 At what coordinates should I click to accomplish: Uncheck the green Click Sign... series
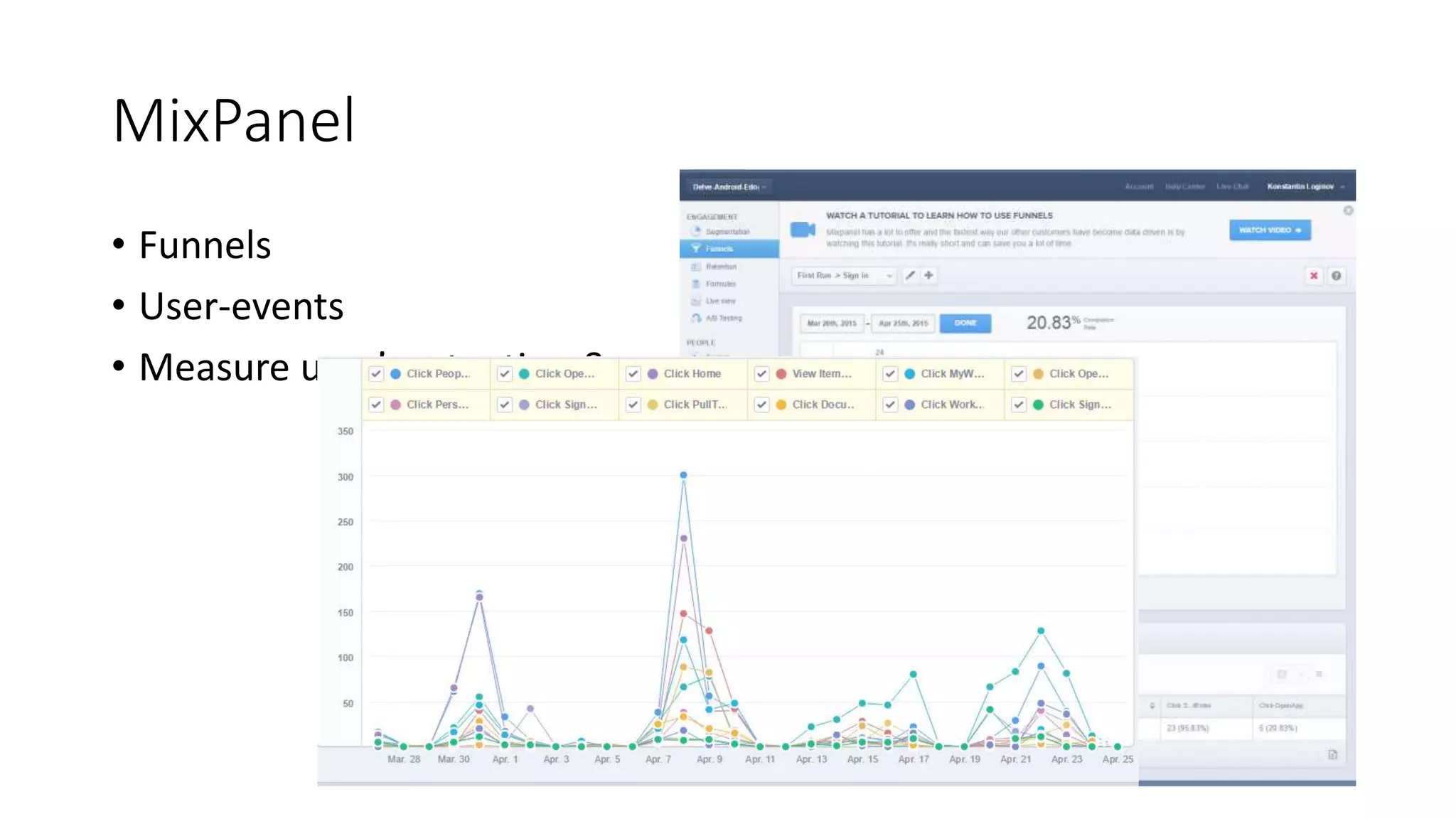(x=1019, y=405)
